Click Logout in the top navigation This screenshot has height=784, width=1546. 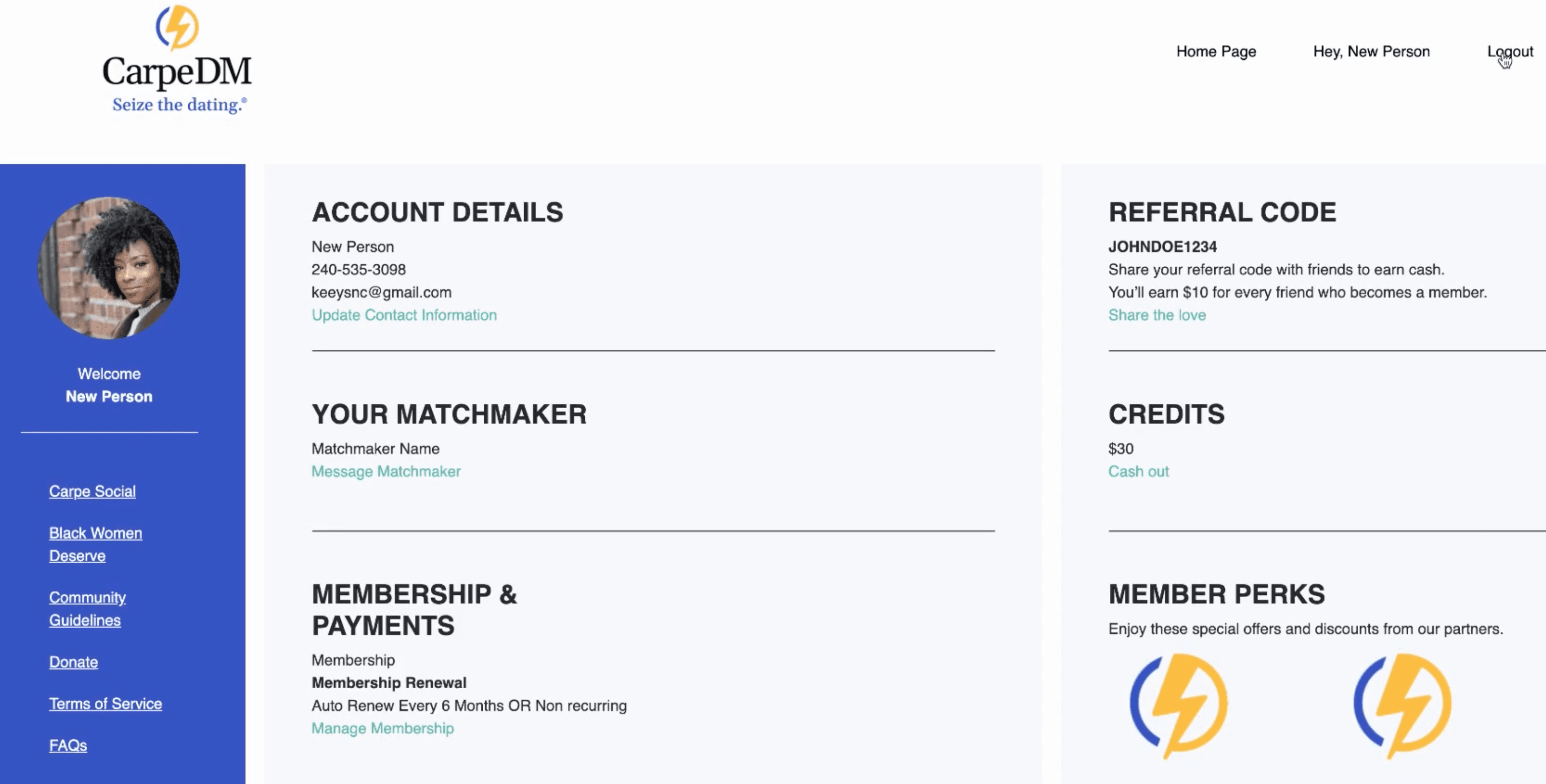[x=1509, y=51]
